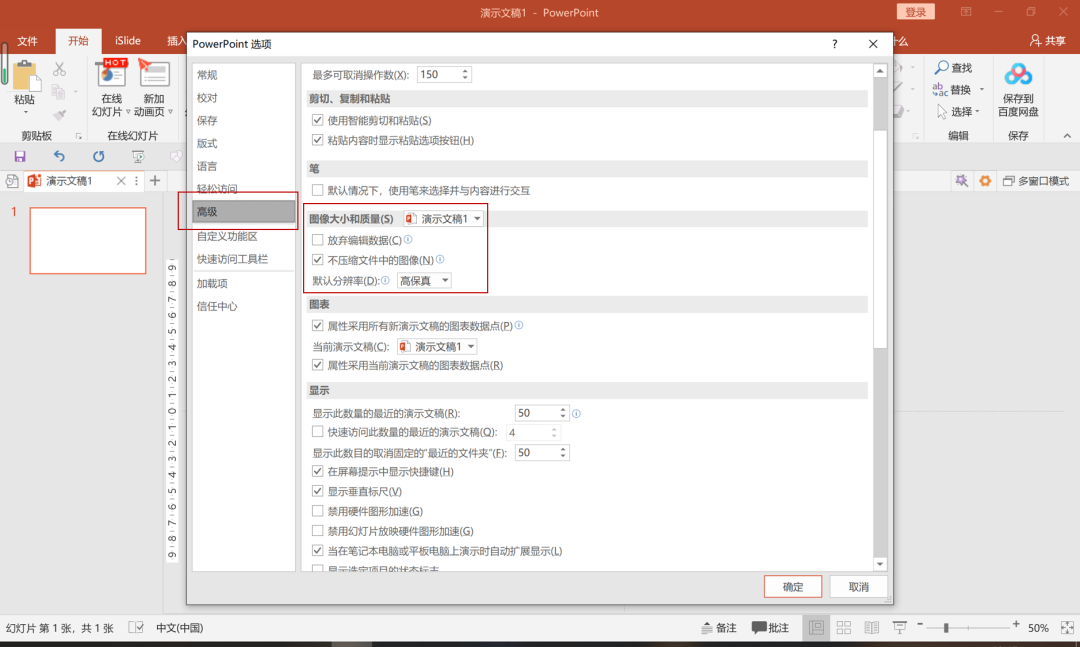Collapse the ribbon with the chevron
Viewport: 1080px width, 647px height.
coord(1067,136)
